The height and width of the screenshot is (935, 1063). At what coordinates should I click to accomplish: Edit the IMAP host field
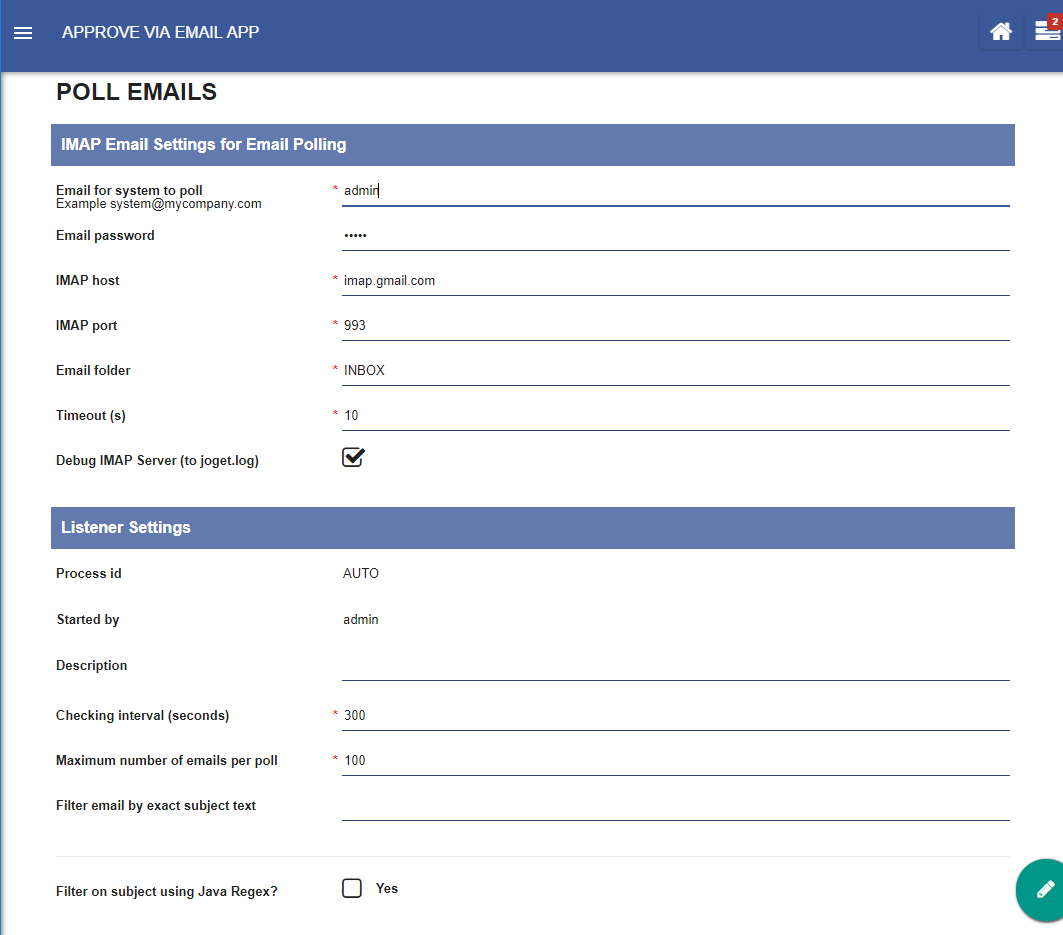pyautogui.click(x=675, y=281)
